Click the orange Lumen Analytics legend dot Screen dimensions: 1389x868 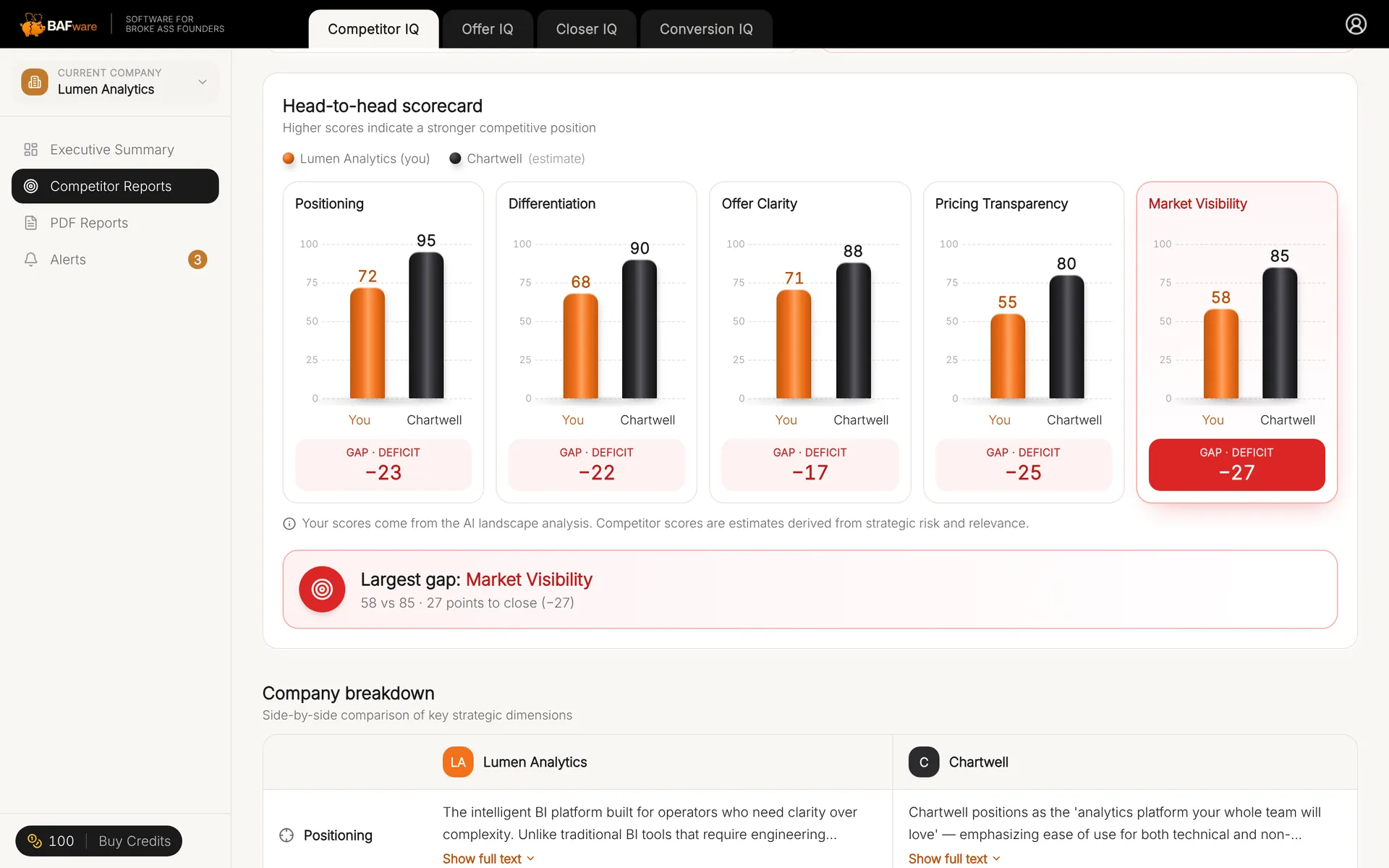(x=288, y=158)
